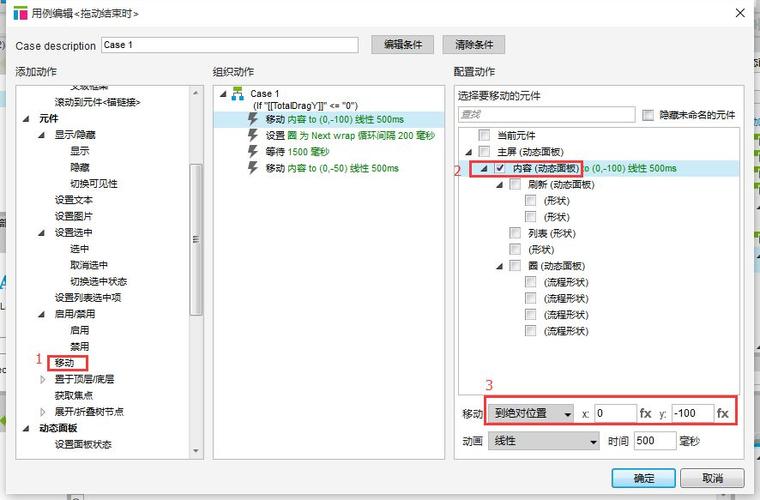Viewport: 760px width, 500px height.
Task: Select the 隐藏 action
Action: (79, 167)
